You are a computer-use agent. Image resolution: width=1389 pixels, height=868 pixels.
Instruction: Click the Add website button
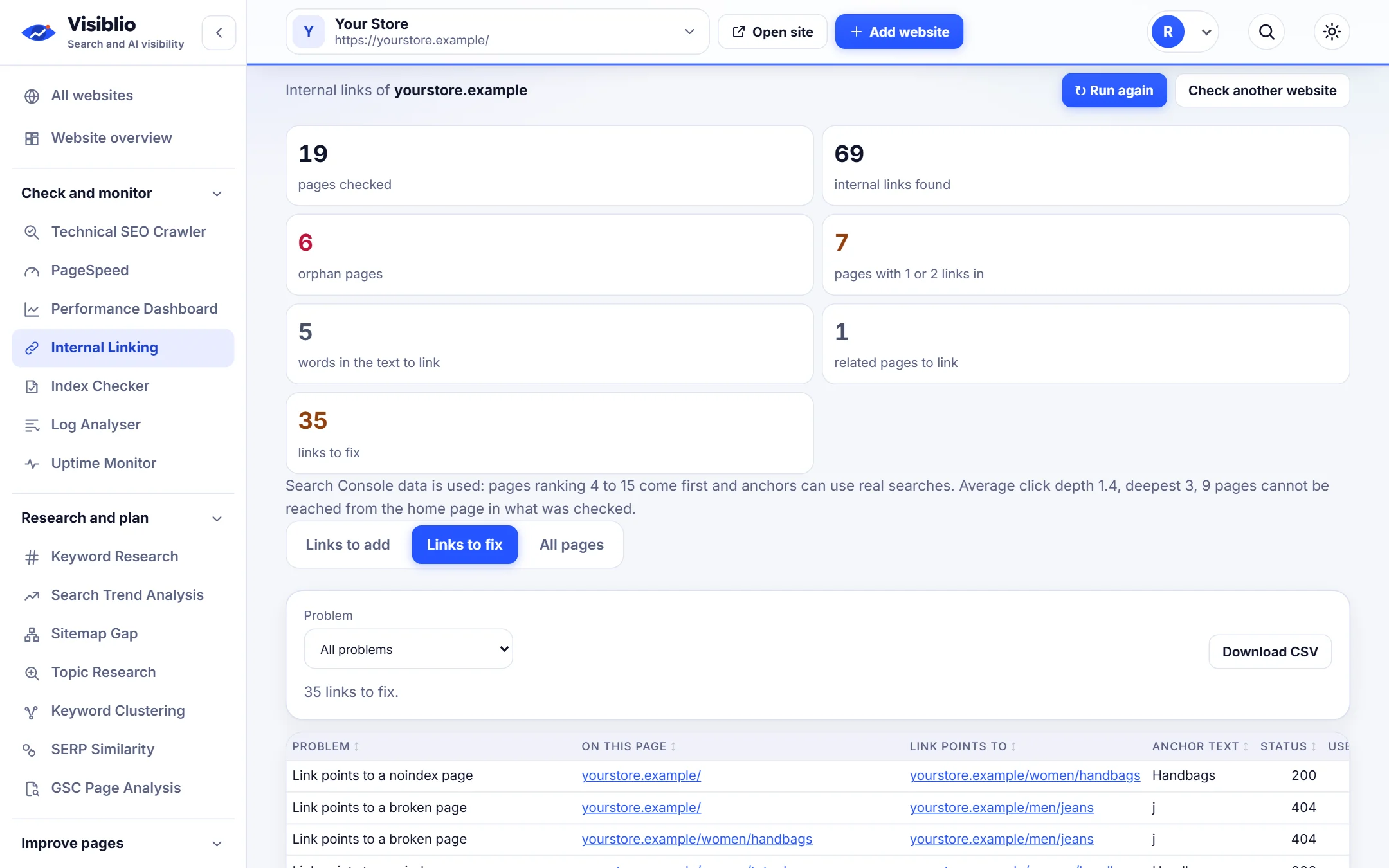pyautogui.click(x=899, y=32)
